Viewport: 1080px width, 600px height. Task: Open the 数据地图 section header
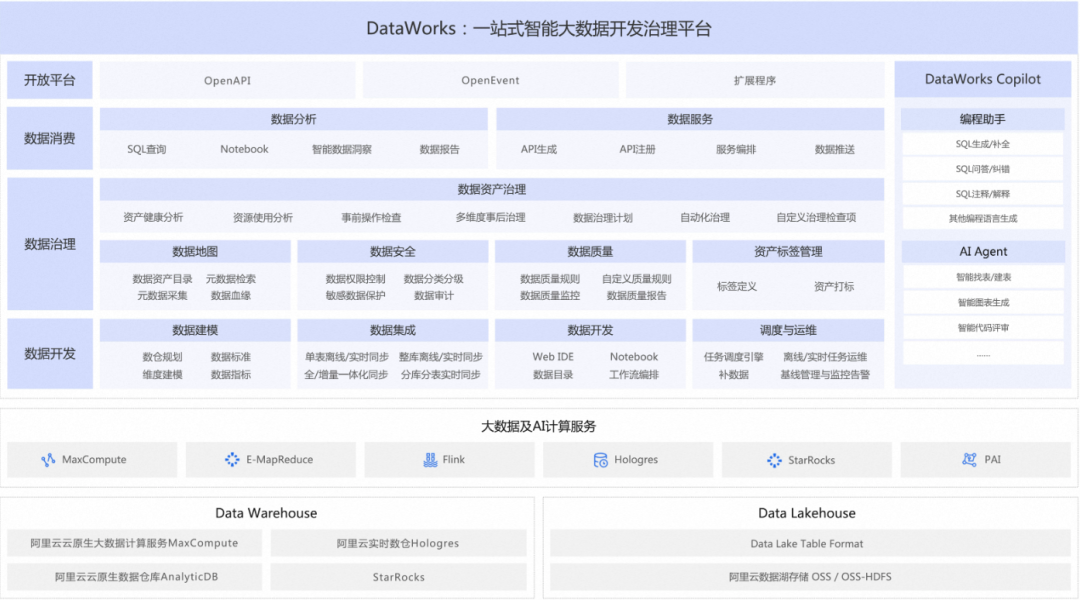pyautogui.click(x=195, y=251)
